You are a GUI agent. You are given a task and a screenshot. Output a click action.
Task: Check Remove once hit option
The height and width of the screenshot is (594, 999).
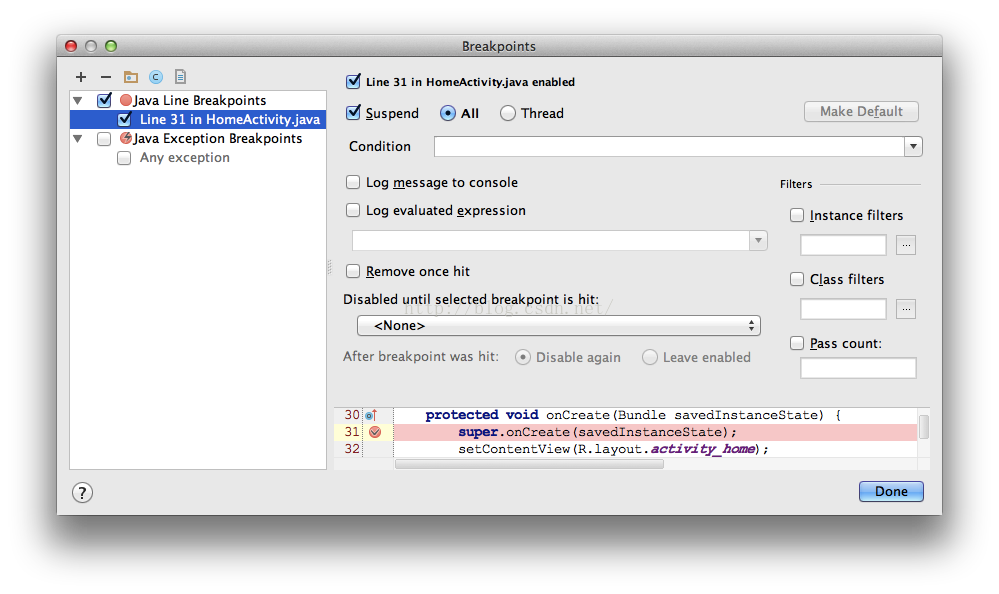[x=353, y=272]
